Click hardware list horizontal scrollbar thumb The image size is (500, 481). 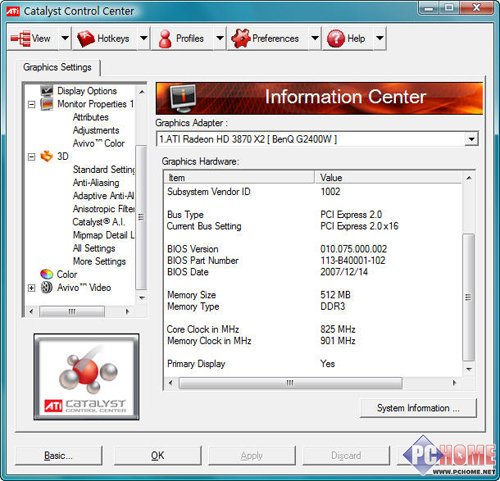point(290,383)
